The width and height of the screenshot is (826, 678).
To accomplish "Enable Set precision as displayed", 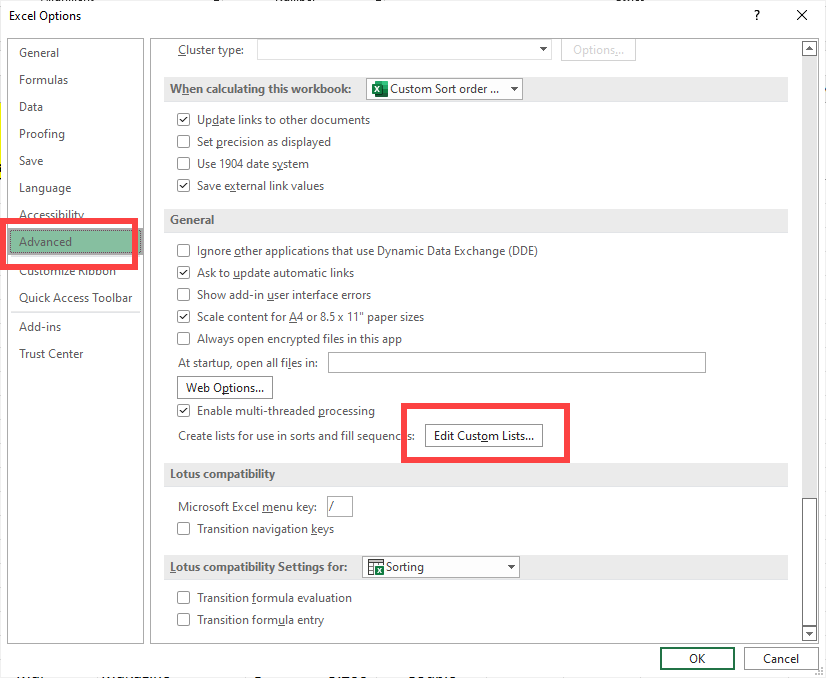I will coord(184,141).
